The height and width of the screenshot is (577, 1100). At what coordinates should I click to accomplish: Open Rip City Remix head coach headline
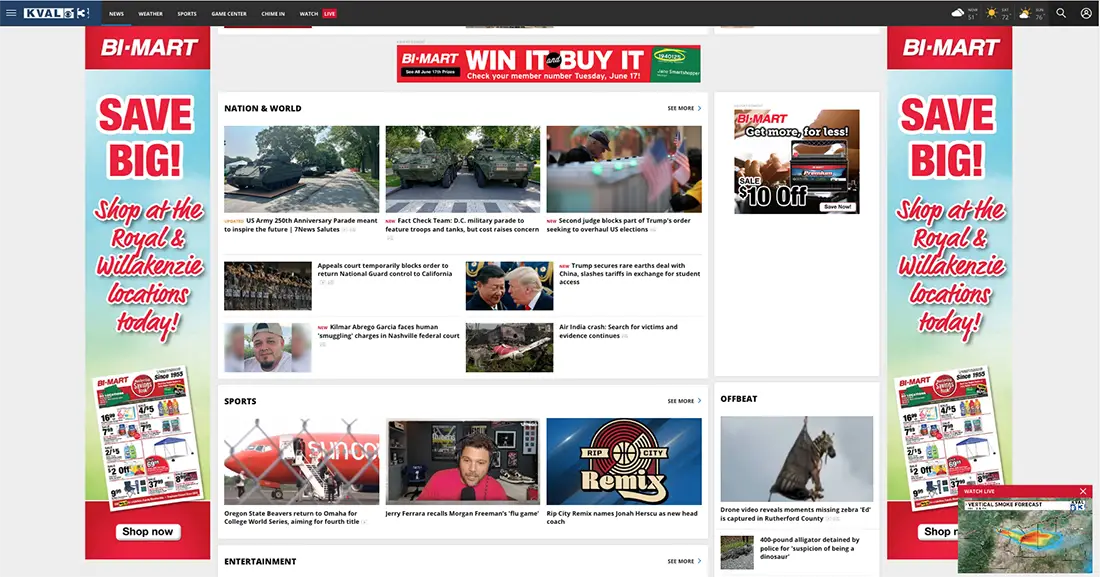622,517
